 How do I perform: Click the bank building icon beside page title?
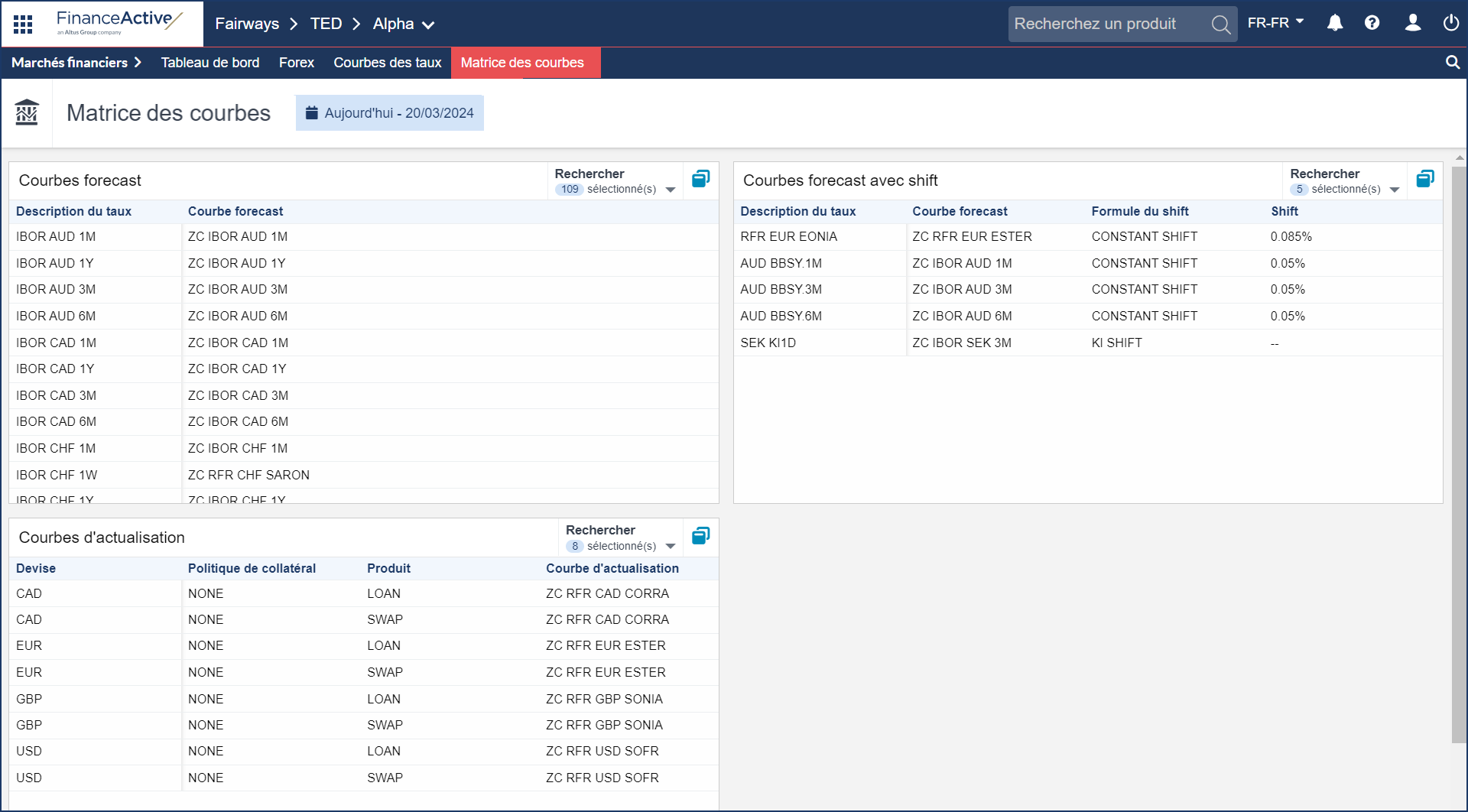coord(27,113)
